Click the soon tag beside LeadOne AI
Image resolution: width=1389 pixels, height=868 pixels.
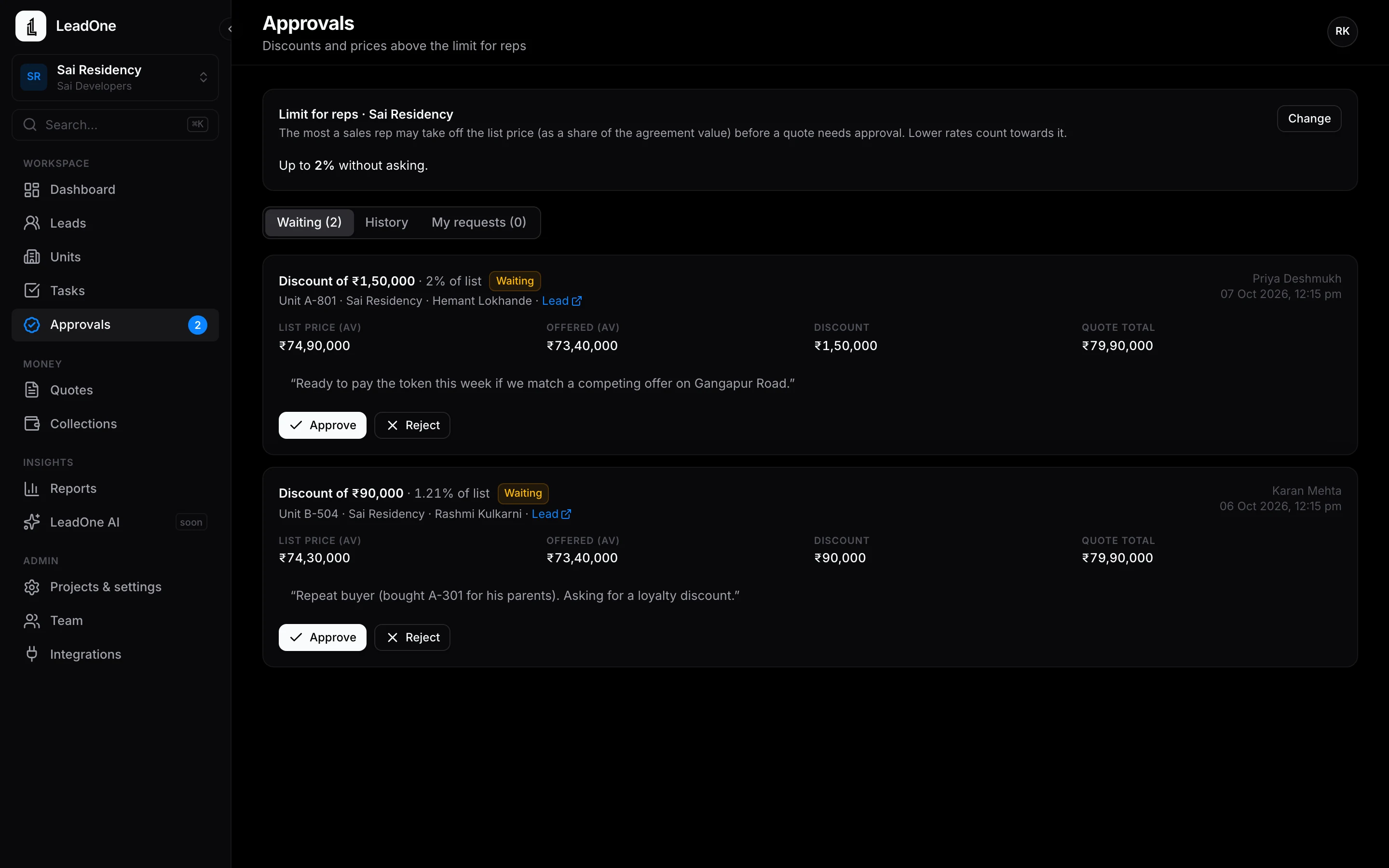(x=191, y=522)
